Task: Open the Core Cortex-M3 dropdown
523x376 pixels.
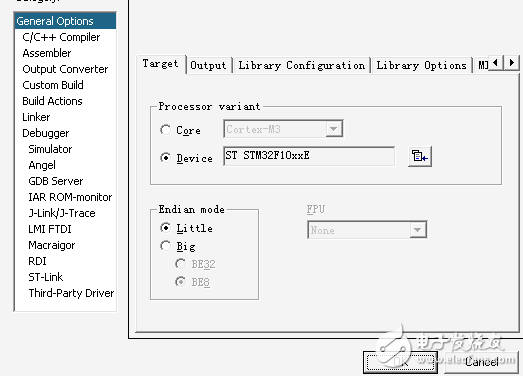Action: pyautogui.click(x=283, y=129)
